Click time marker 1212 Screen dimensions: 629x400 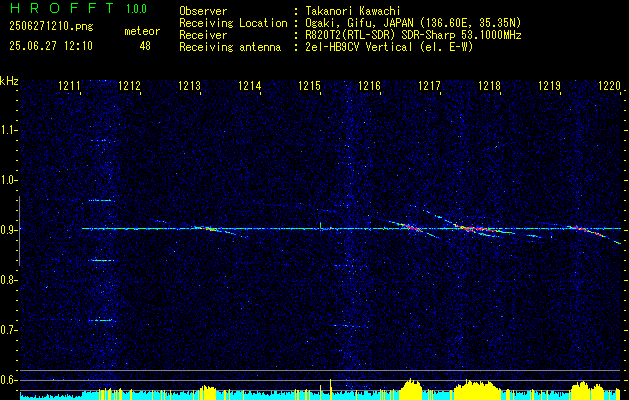(130, 85)
